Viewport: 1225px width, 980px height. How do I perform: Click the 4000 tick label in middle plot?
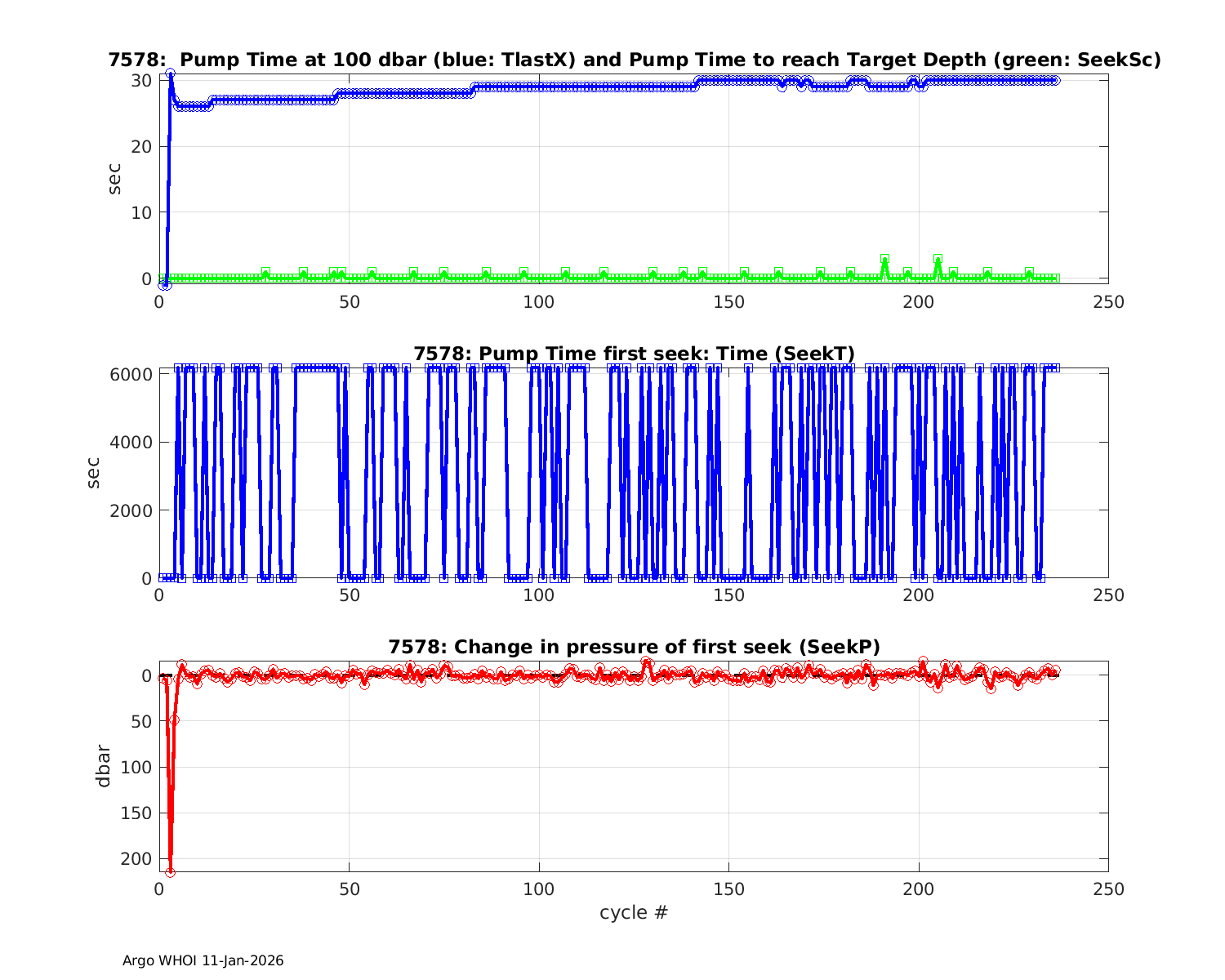[x=133, y=442]
